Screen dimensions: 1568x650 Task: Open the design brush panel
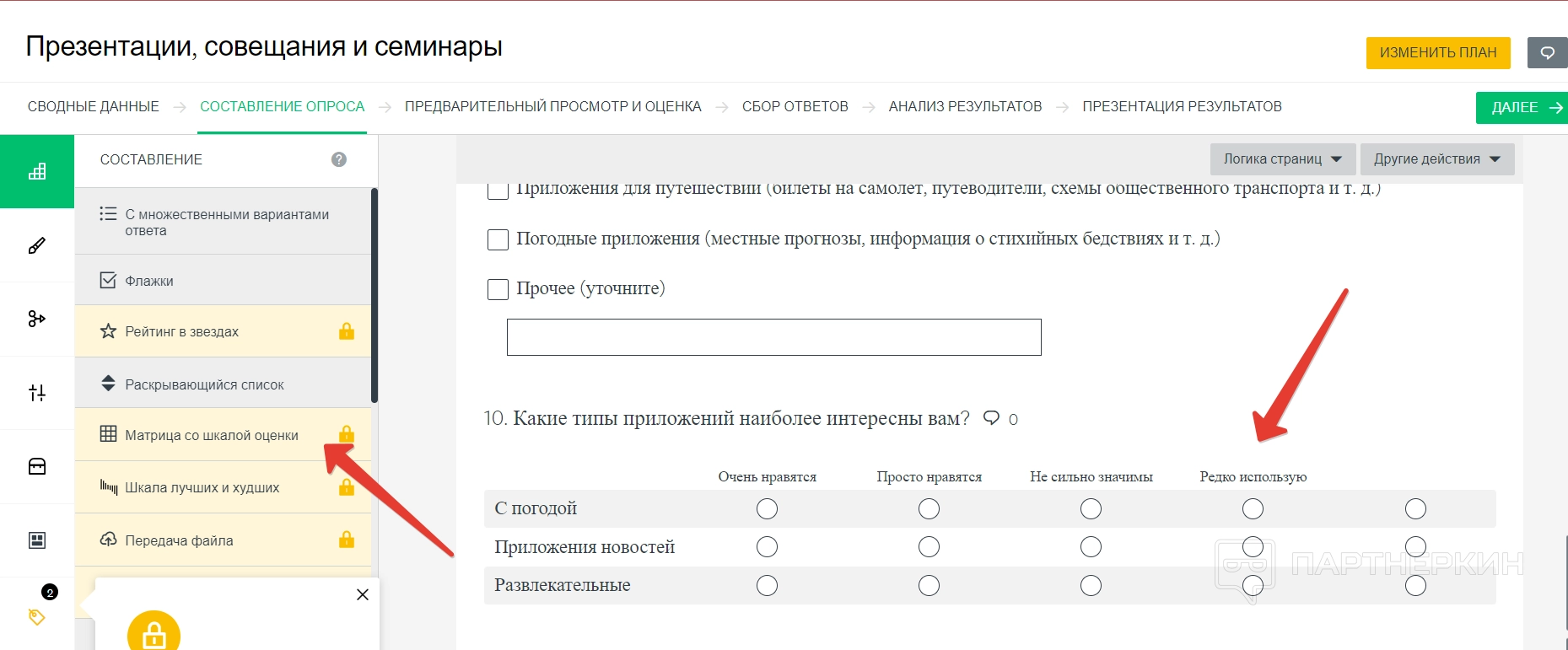click(37, 245)
